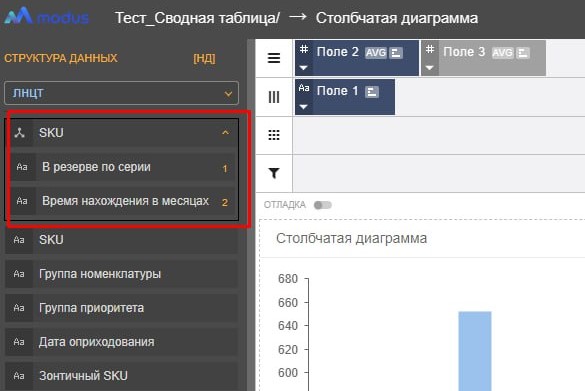Click sort icon on Поле 2 chip
This screenshot has height=391, width=585.
[x=396, y=53]
